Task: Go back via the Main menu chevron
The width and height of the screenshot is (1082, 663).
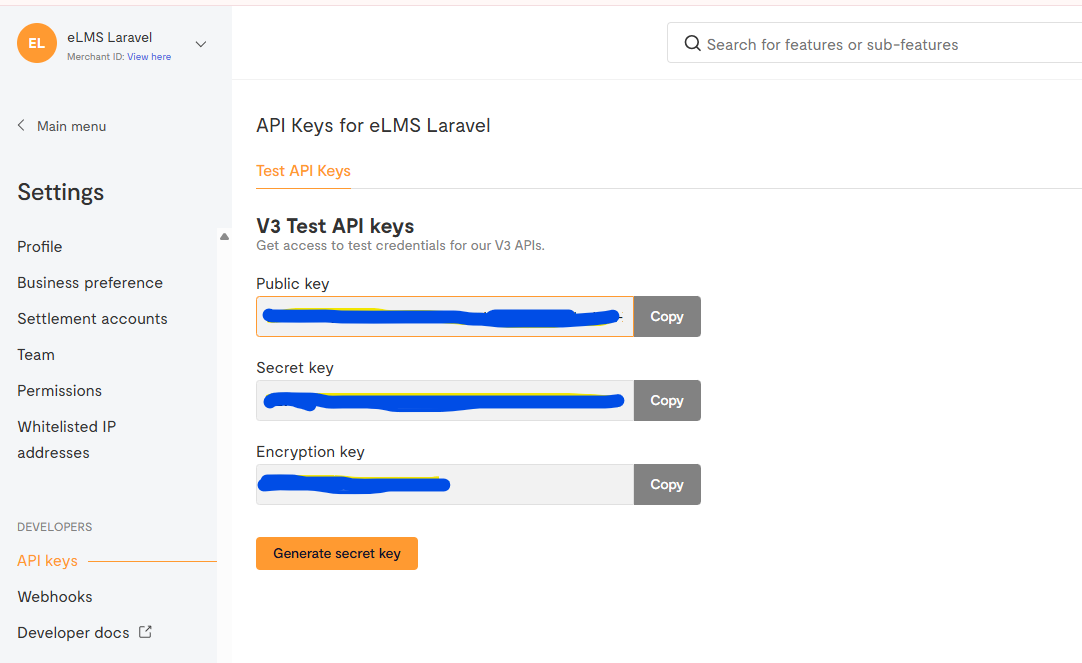Action: 21,126
